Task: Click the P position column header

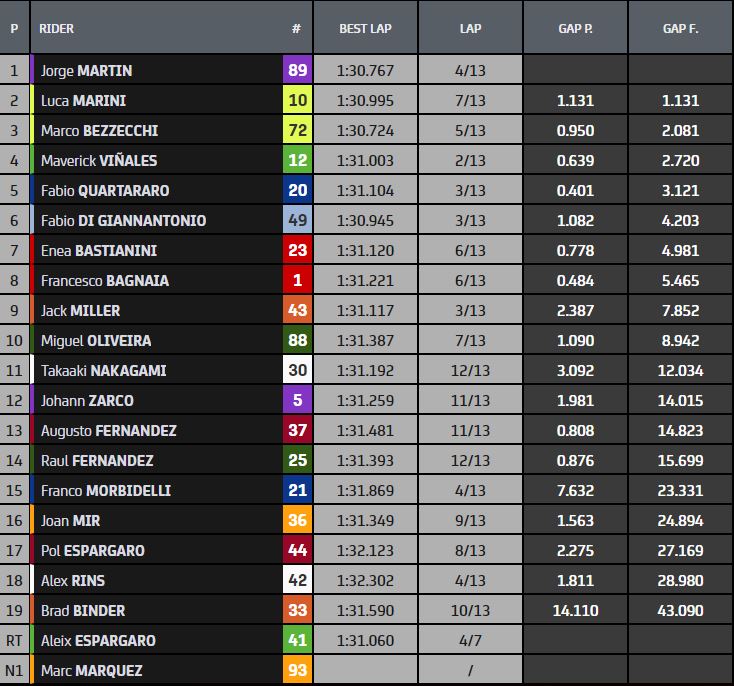Action: [14, 28]
